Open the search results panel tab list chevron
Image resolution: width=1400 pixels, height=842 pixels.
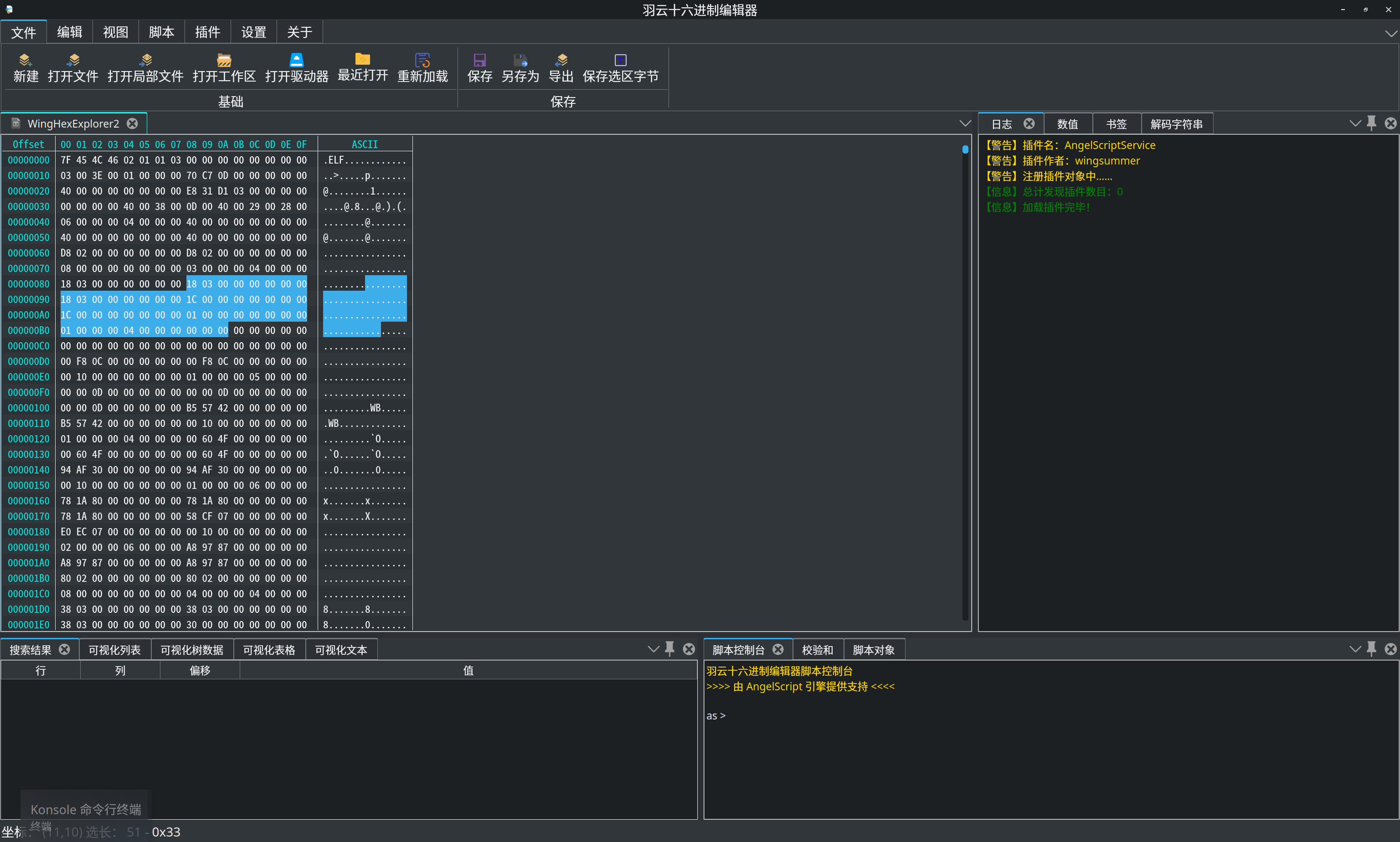(x=653, y=648)
